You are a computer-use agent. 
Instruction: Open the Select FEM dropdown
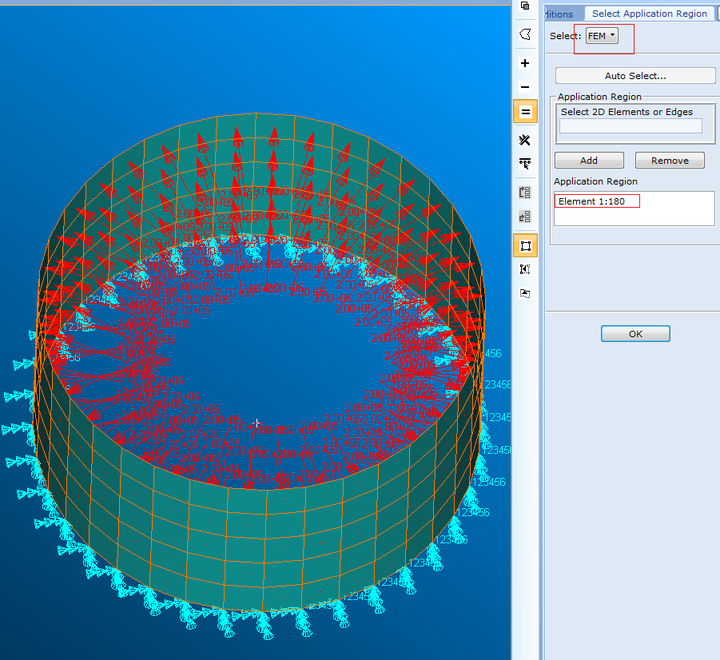click(602, 36)
